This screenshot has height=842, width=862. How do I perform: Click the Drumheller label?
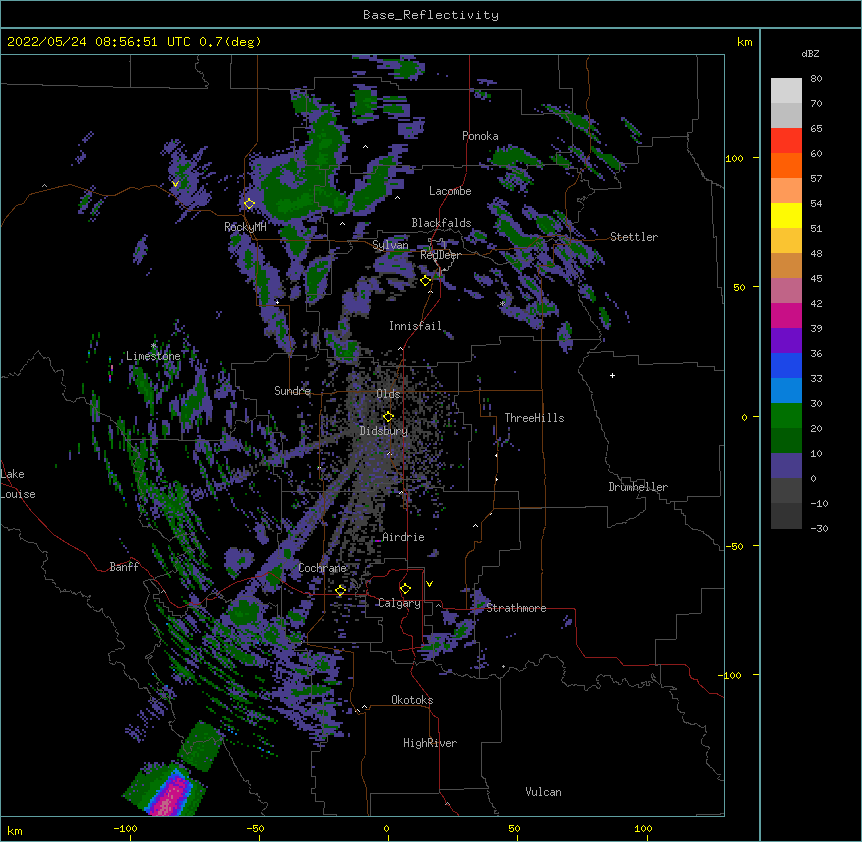tap(638, 487)
